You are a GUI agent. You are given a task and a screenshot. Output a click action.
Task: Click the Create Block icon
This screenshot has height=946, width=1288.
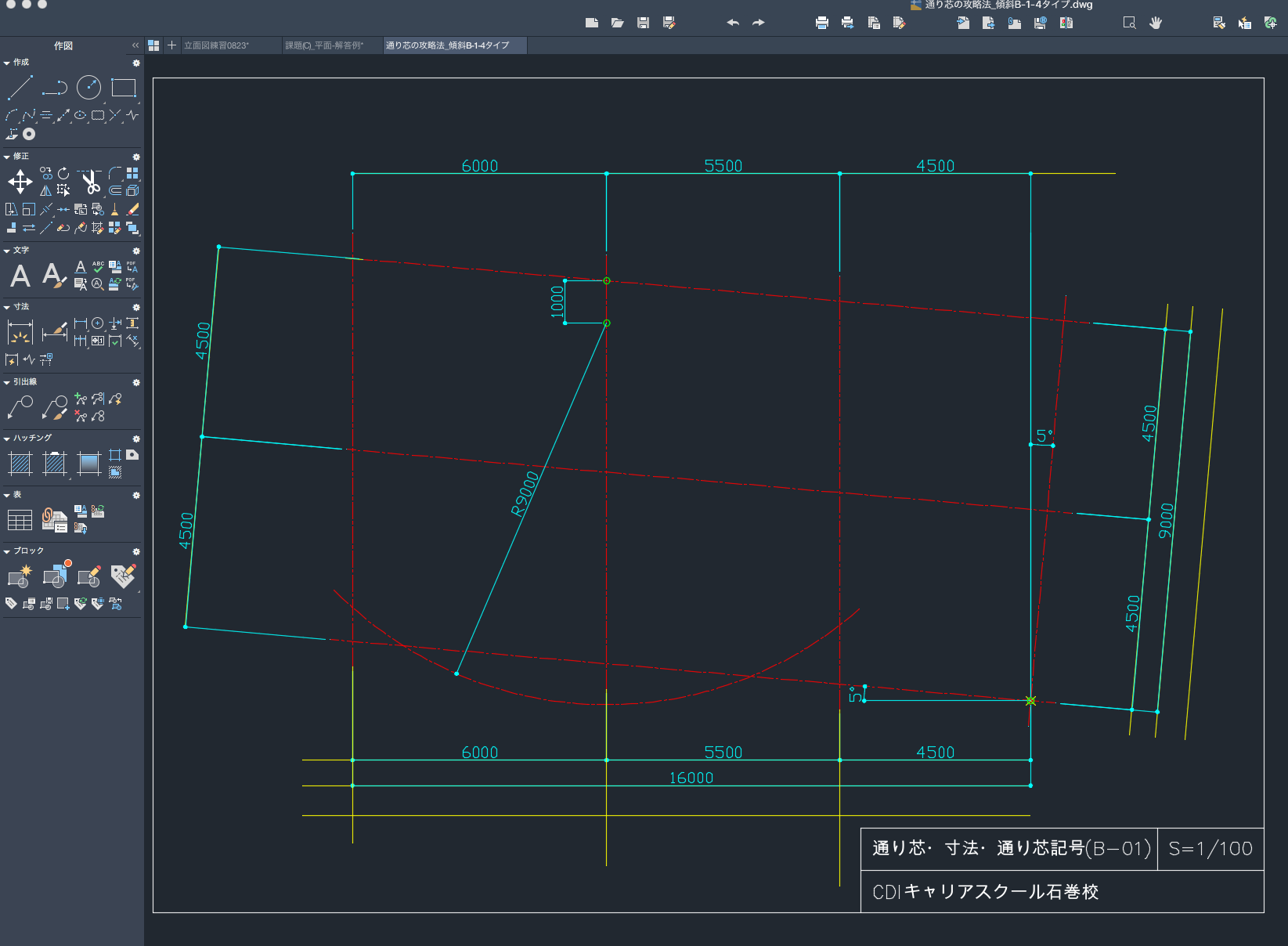[20, 576]
